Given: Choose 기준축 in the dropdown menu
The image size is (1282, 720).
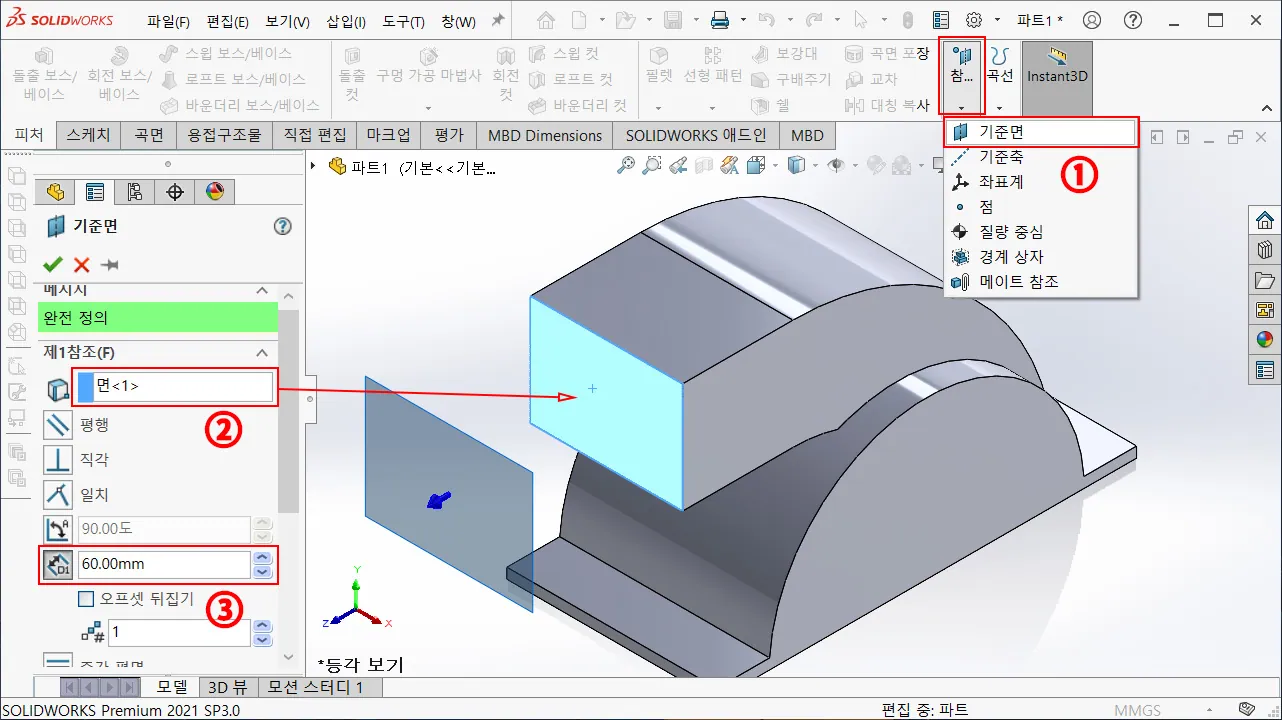Looking at the screenshot, I should click(x=1041, y=157).
